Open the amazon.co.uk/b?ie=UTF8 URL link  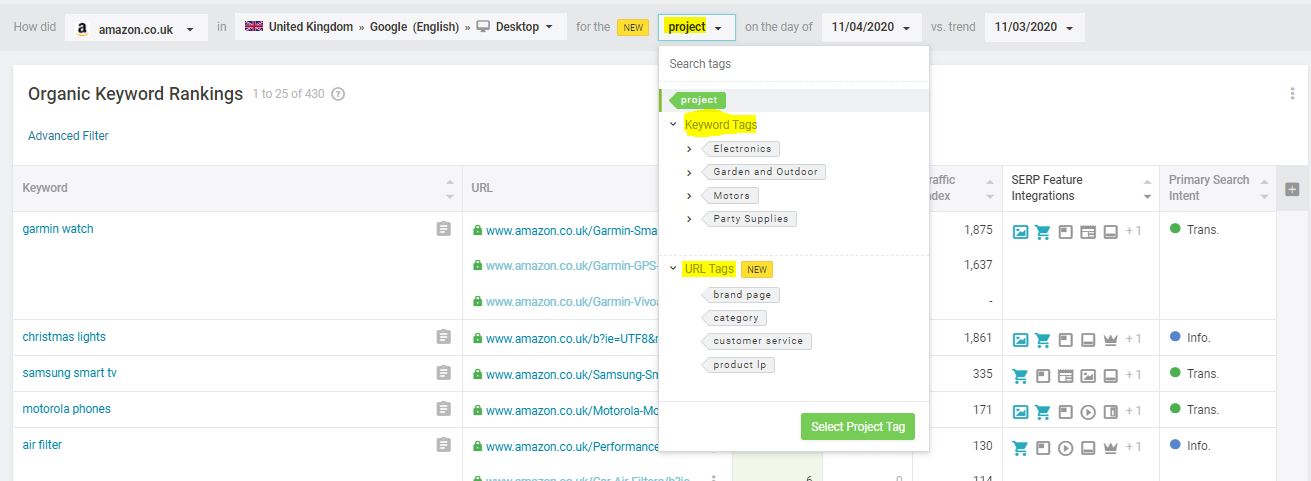pyautogui.click(x=572, y=339)
